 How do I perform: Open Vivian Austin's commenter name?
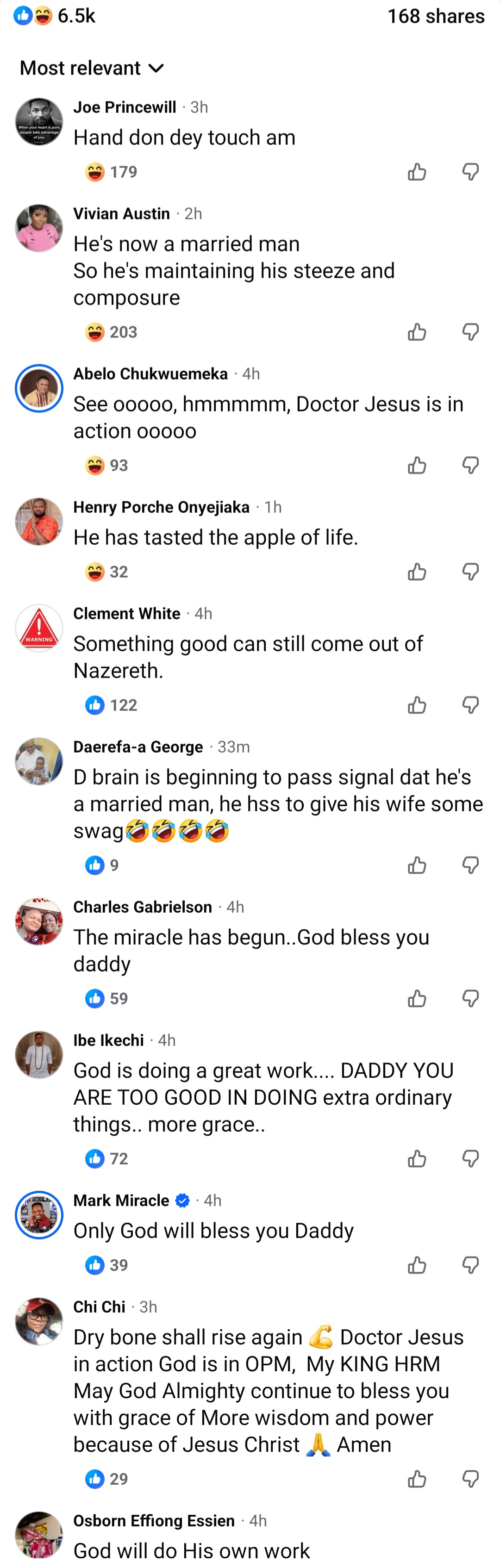click(121, 213)
